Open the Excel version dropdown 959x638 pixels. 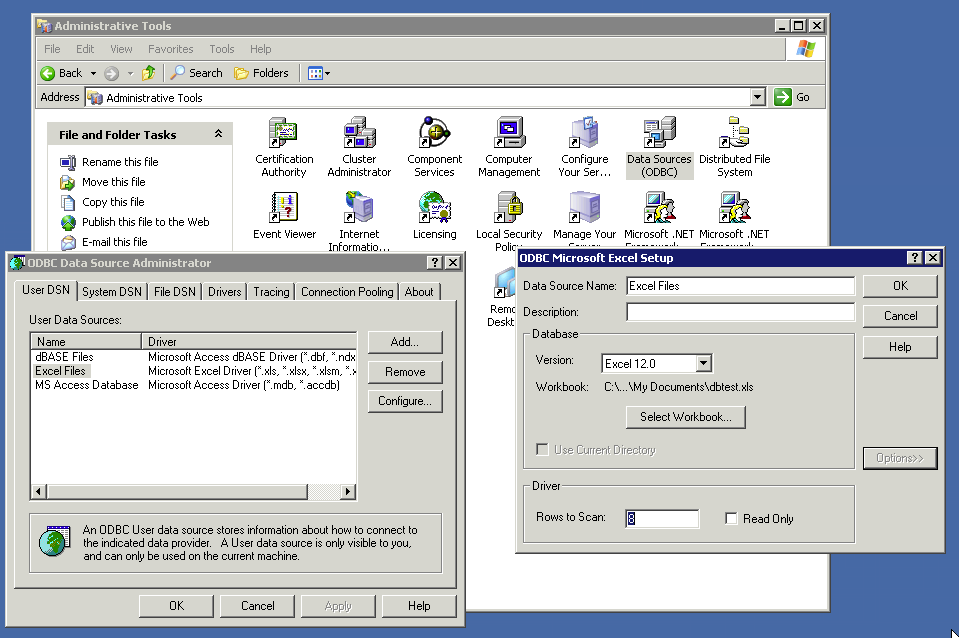(703, 363)
